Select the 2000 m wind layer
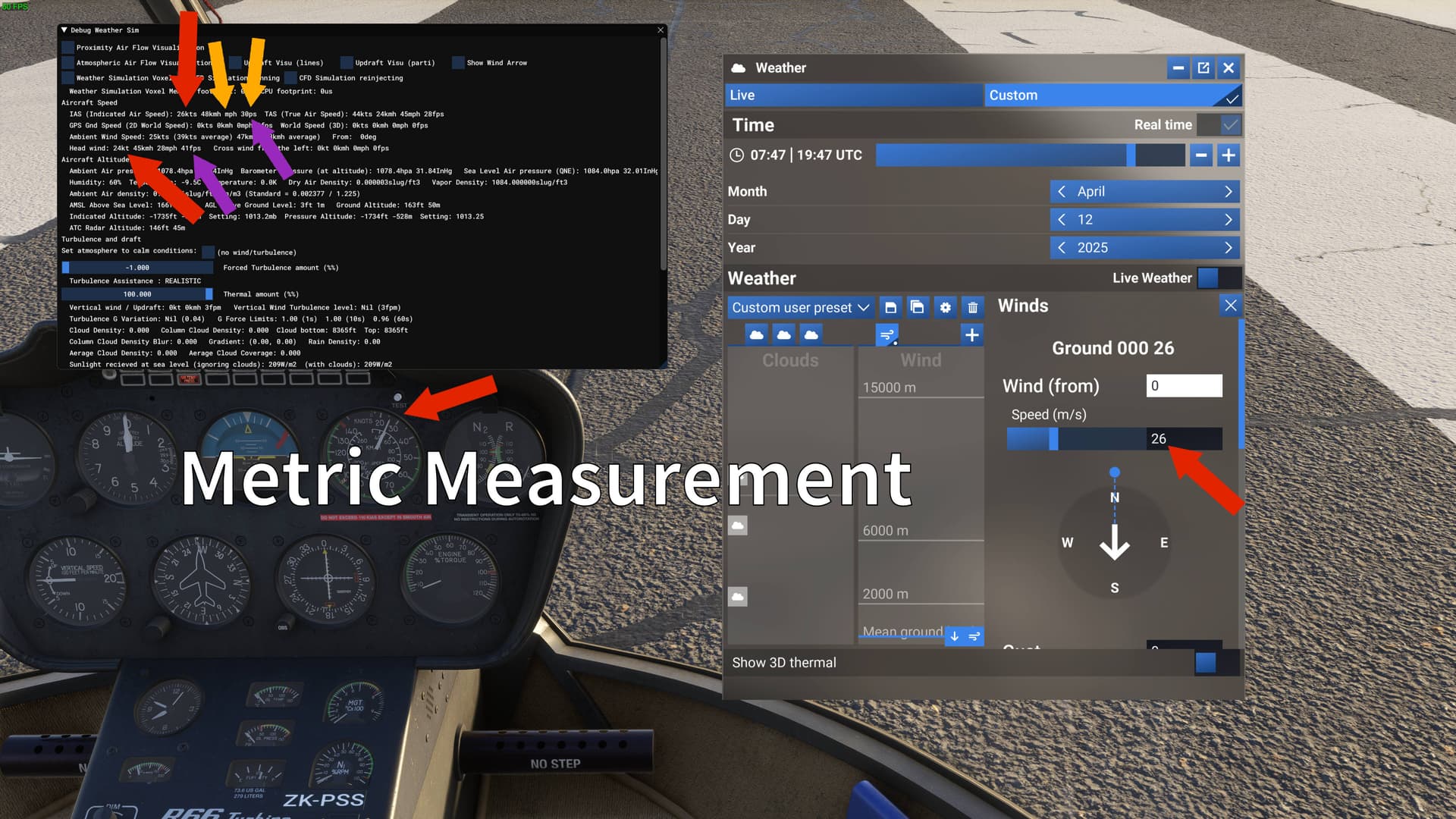The image size is (1456, 819). coord(921,595)
